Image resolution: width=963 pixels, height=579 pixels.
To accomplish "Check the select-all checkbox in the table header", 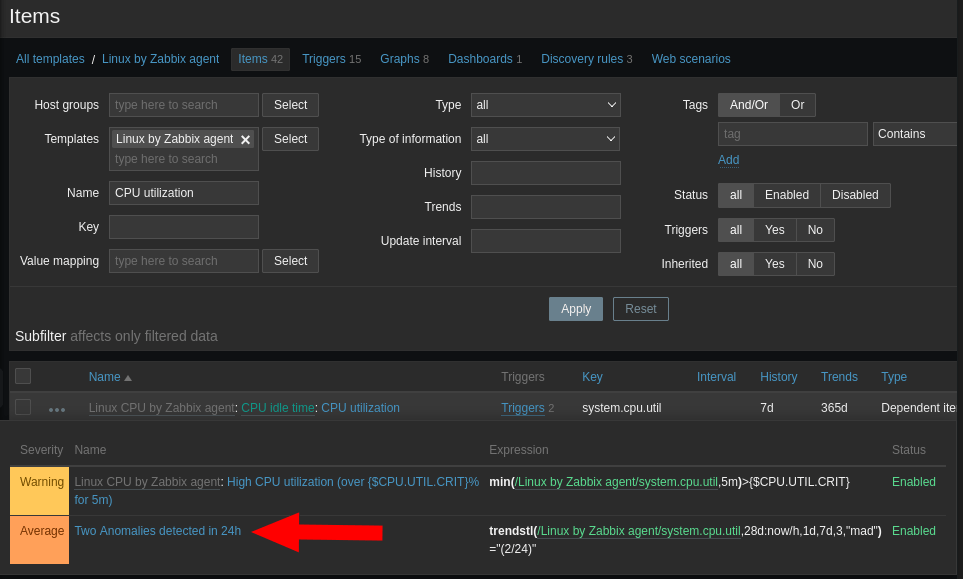I will coord(22,376).
